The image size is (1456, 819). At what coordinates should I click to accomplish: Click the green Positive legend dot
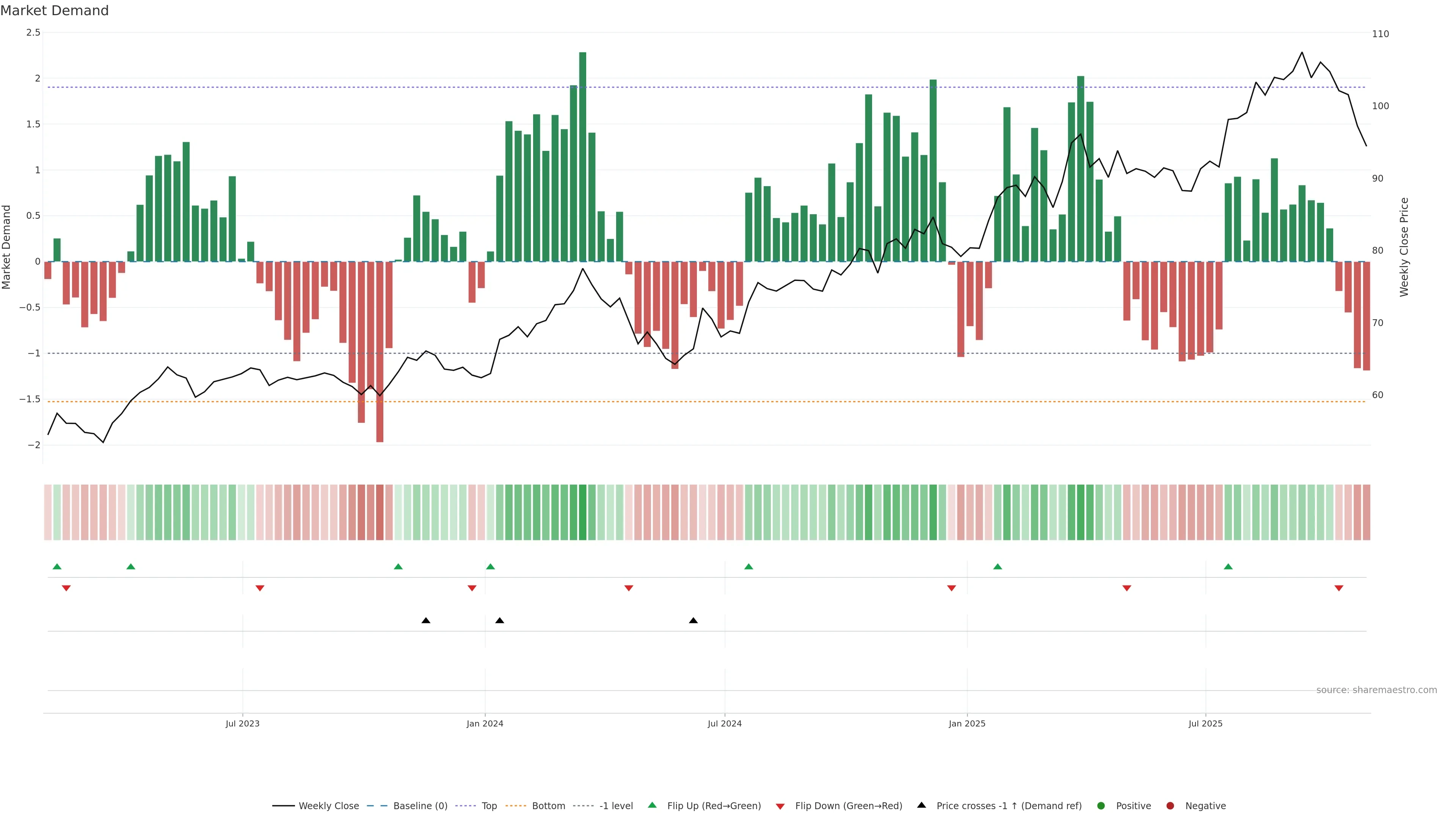tap(1100, 806)
